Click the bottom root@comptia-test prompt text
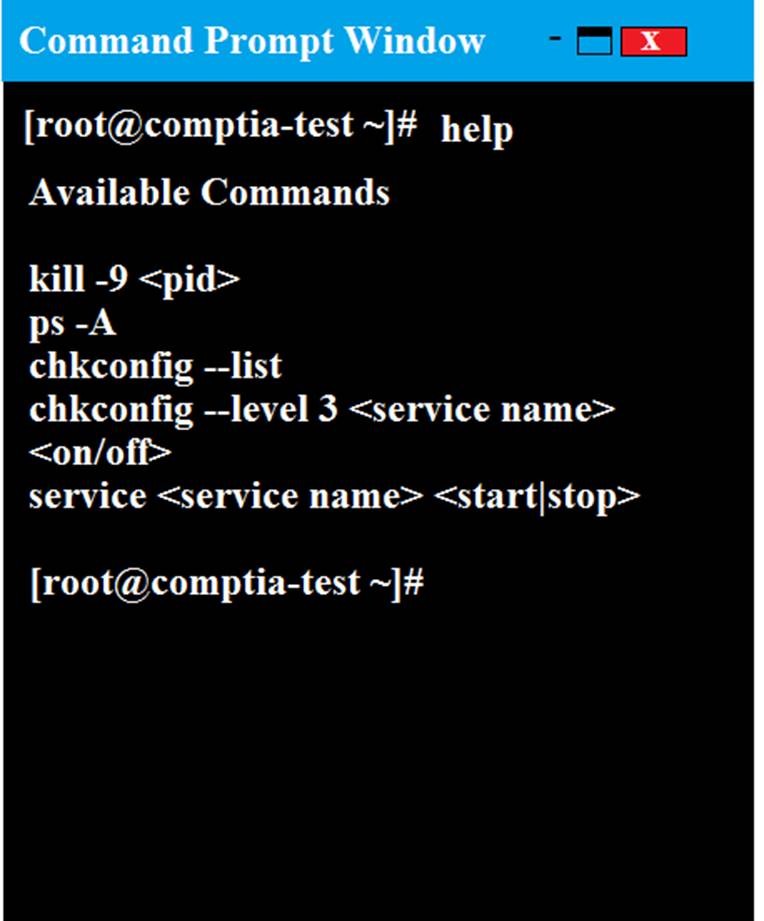 [227, 584]
